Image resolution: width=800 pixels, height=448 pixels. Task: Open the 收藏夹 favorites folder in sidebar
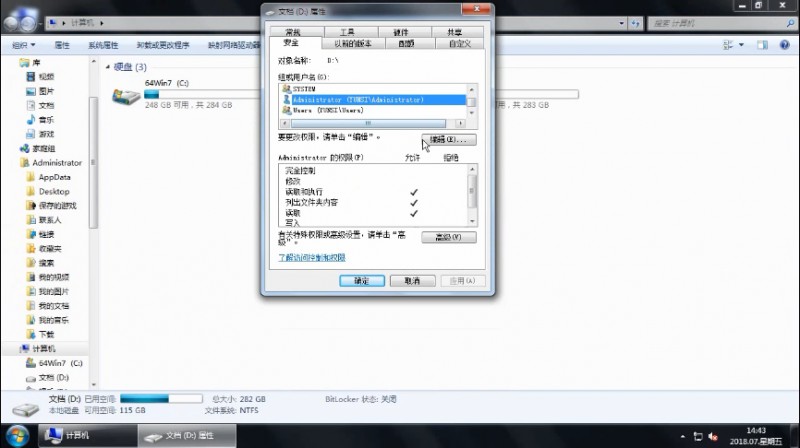tap(44, 248)
